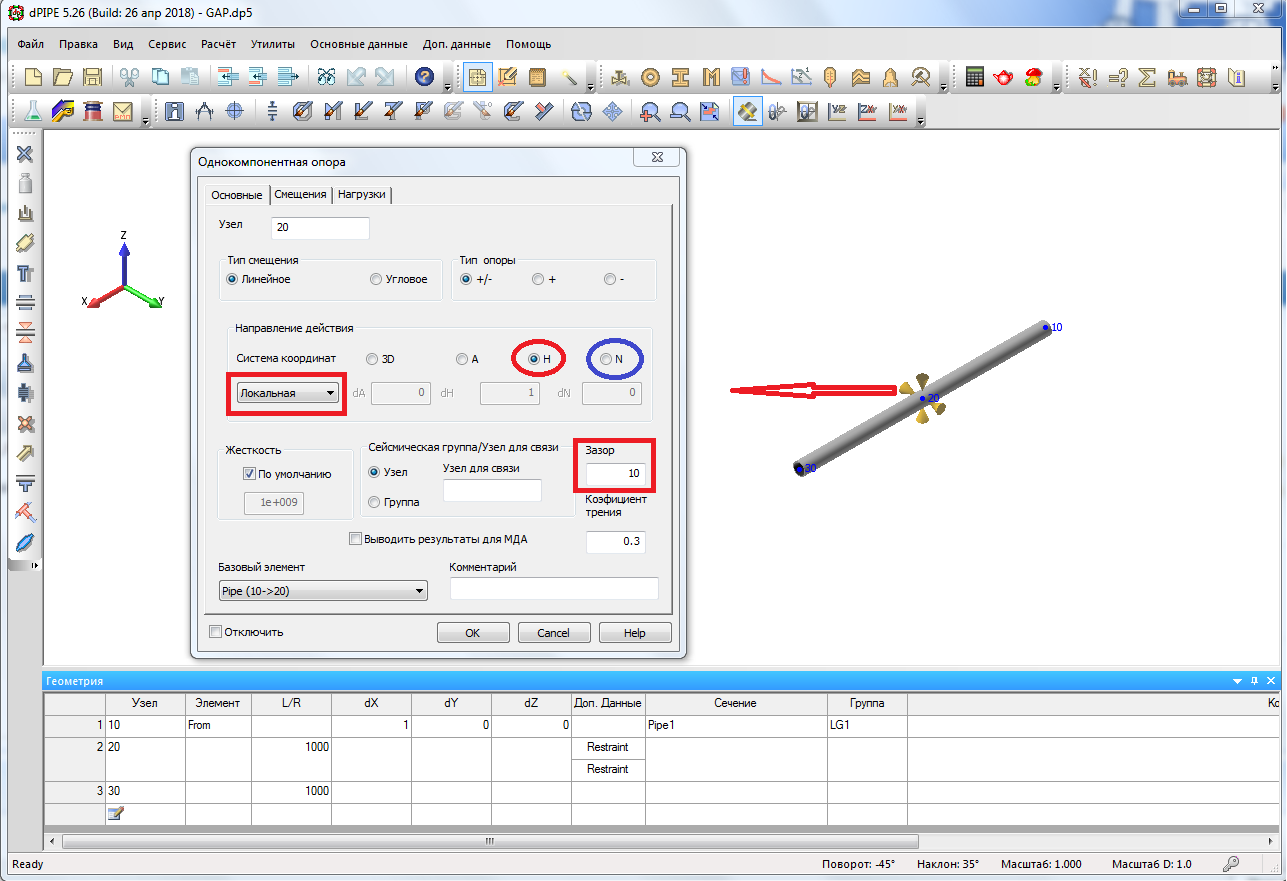
Task: Enable the Отключить checkbox
Action: click(215, 632)
